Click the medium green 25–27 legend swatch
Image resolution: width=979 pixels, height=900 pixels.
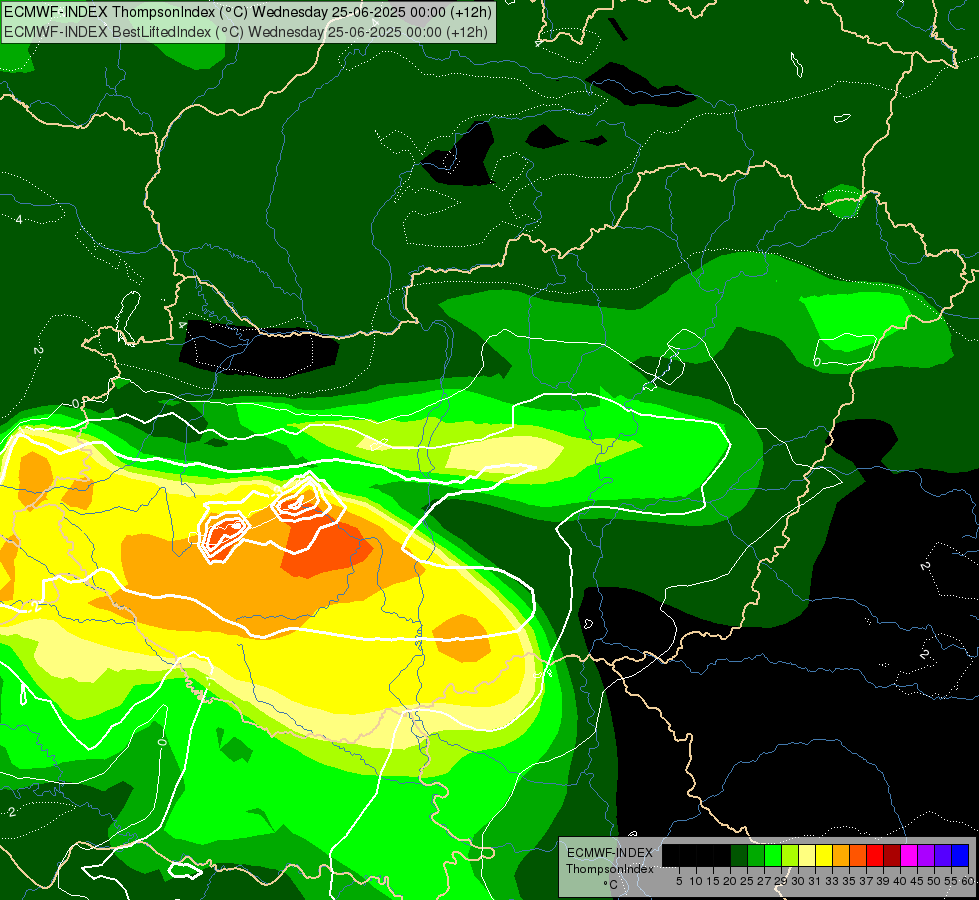(756, 855)
